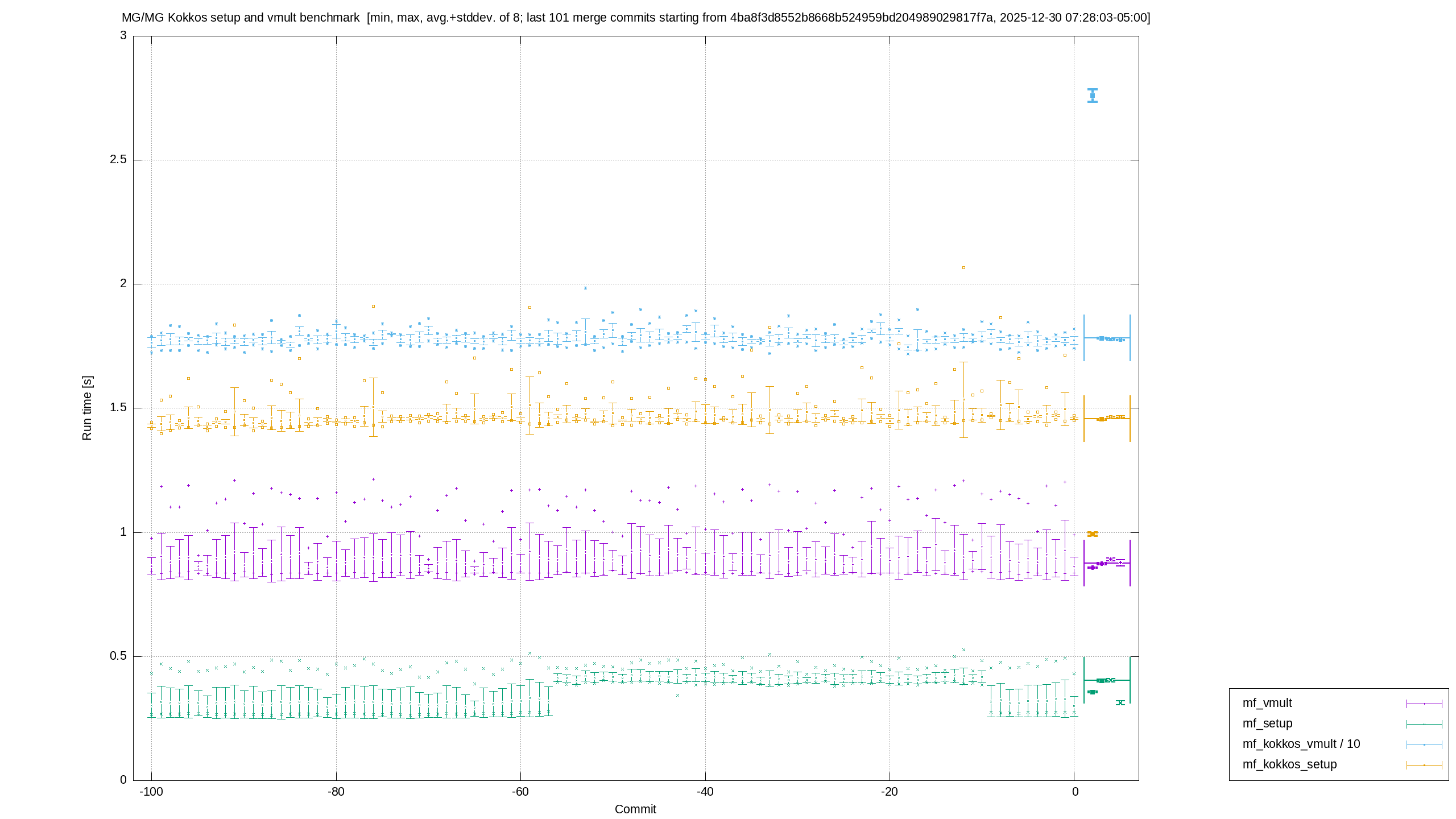Click the -100 tick label on the x-axis
This screenshot has height=819, width=1456.
tap(151, 792)
